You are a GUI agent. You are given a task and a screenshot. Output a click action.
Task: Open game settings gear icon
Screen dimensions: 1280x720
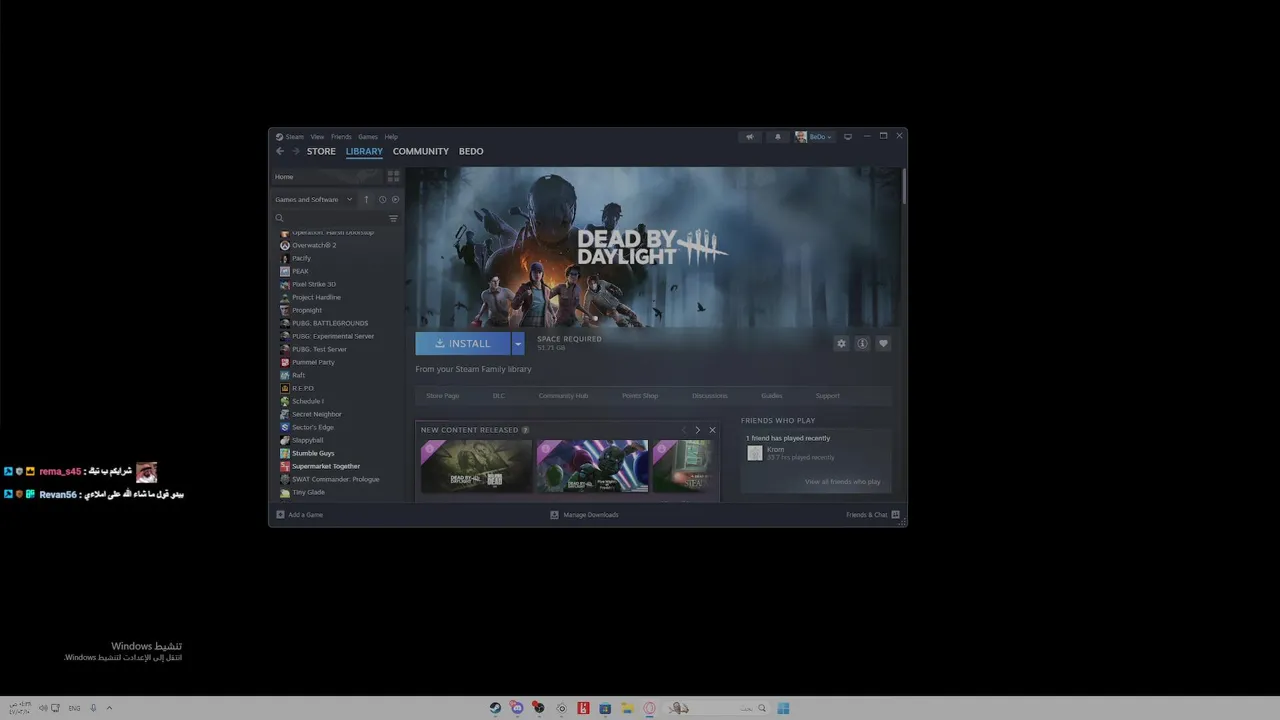[841, 343]
